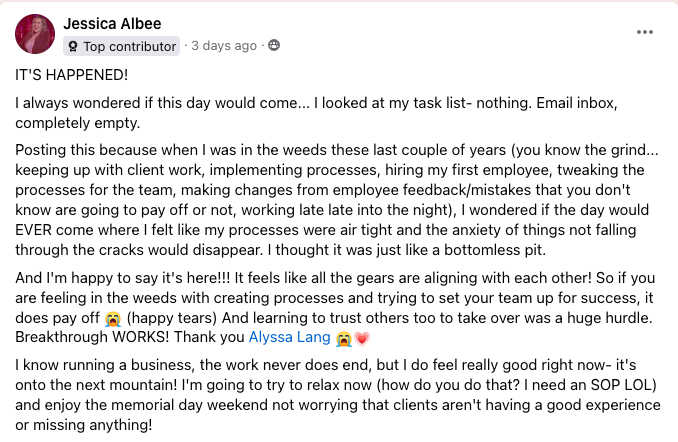
Task: Click the post audience privacy icon
Action: 274,46
